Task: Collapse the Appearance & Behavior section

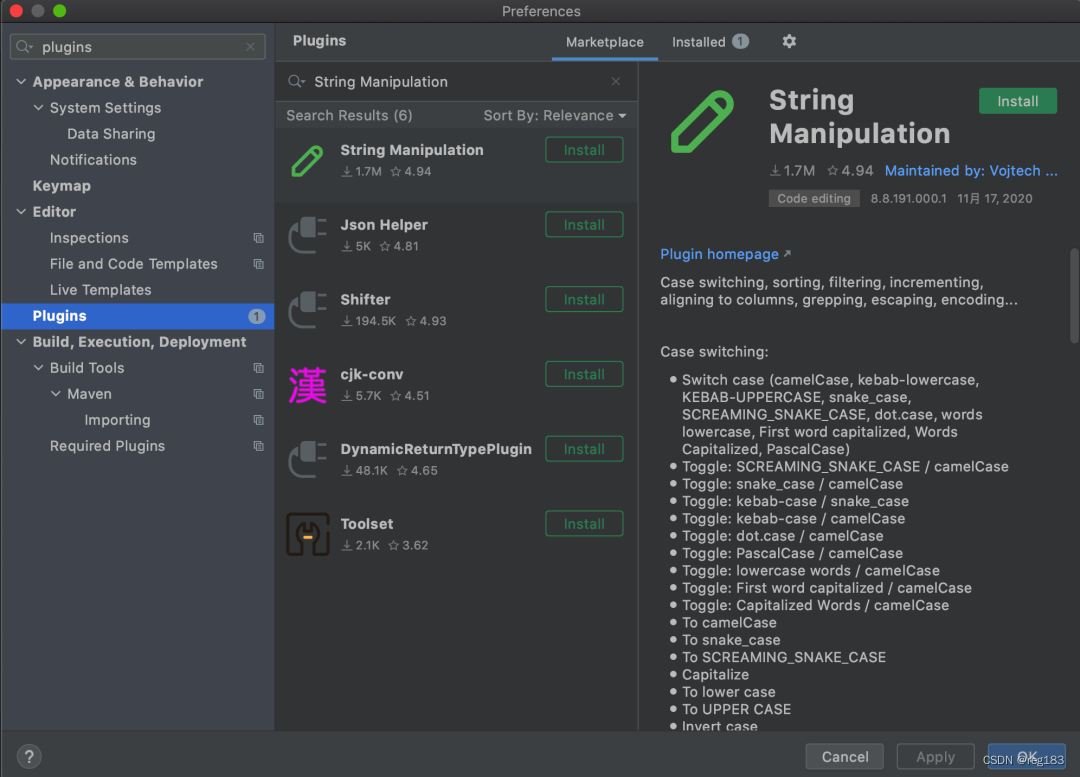Action: tap(21, 82)
